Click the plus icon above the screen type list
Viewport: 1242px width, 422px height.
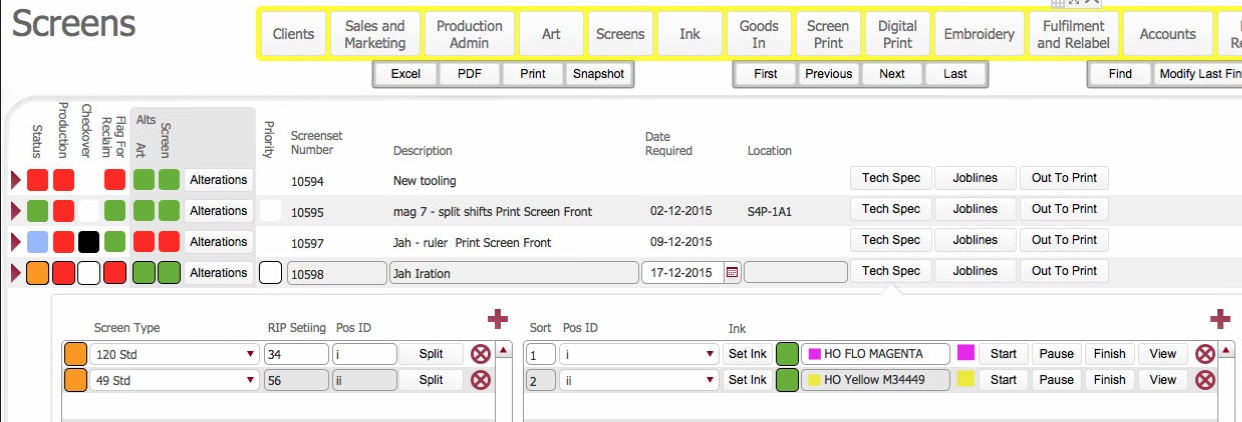click(498, 319)
